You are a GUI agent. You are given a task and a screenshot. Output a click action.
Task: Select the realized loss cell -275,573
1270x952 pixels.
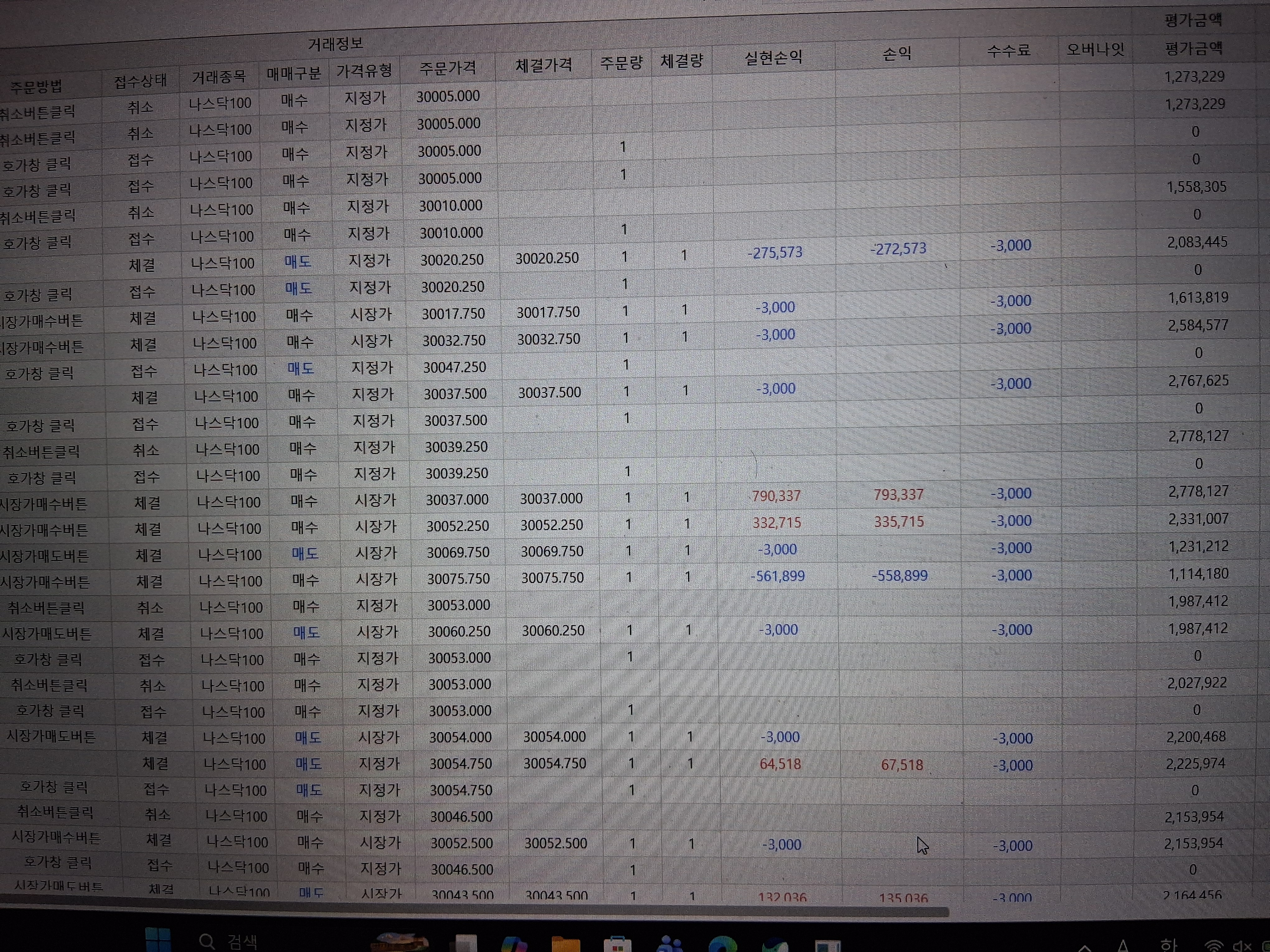[x=774, y=253]
